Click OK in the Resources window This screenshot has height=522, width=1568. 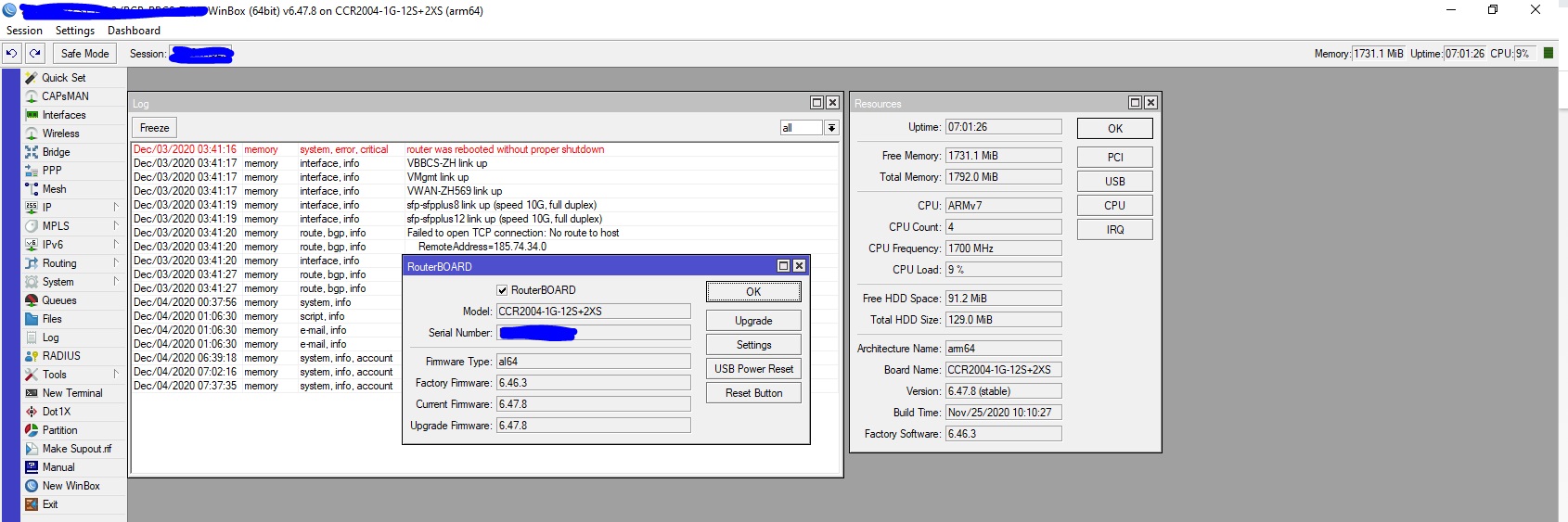[x=1115, y=129]
